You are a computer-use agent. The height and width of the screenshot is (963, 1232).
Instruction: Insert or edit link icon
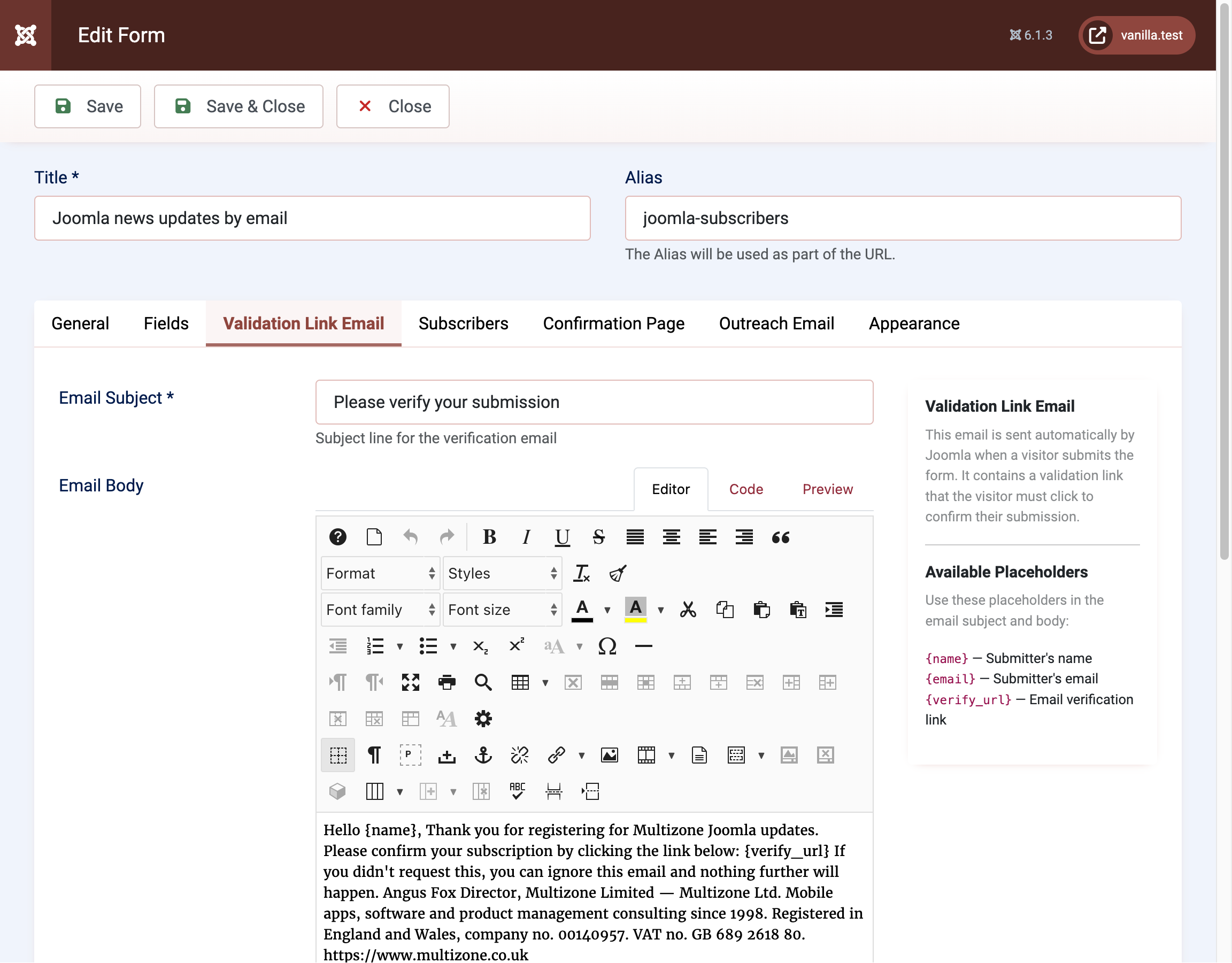click(x=556, y=755)
